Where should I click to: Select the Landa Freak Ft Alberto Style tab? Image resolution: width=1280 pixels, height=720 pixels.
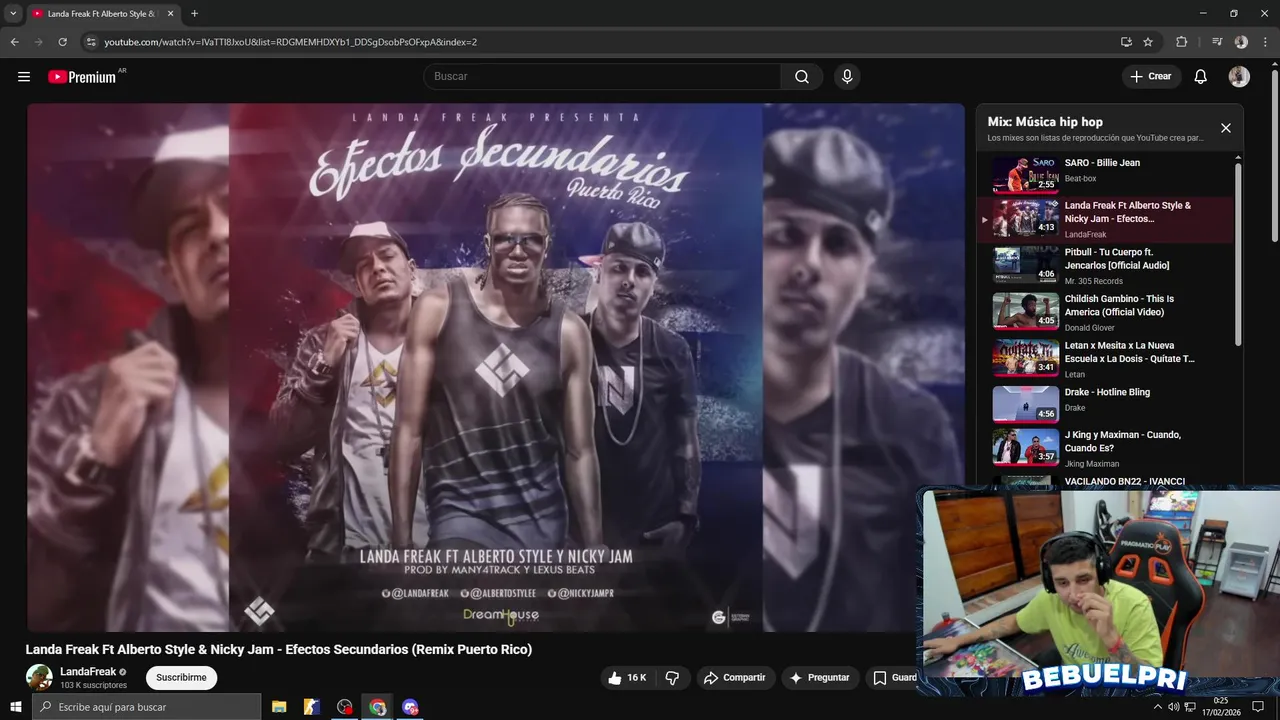pos(103,14)
